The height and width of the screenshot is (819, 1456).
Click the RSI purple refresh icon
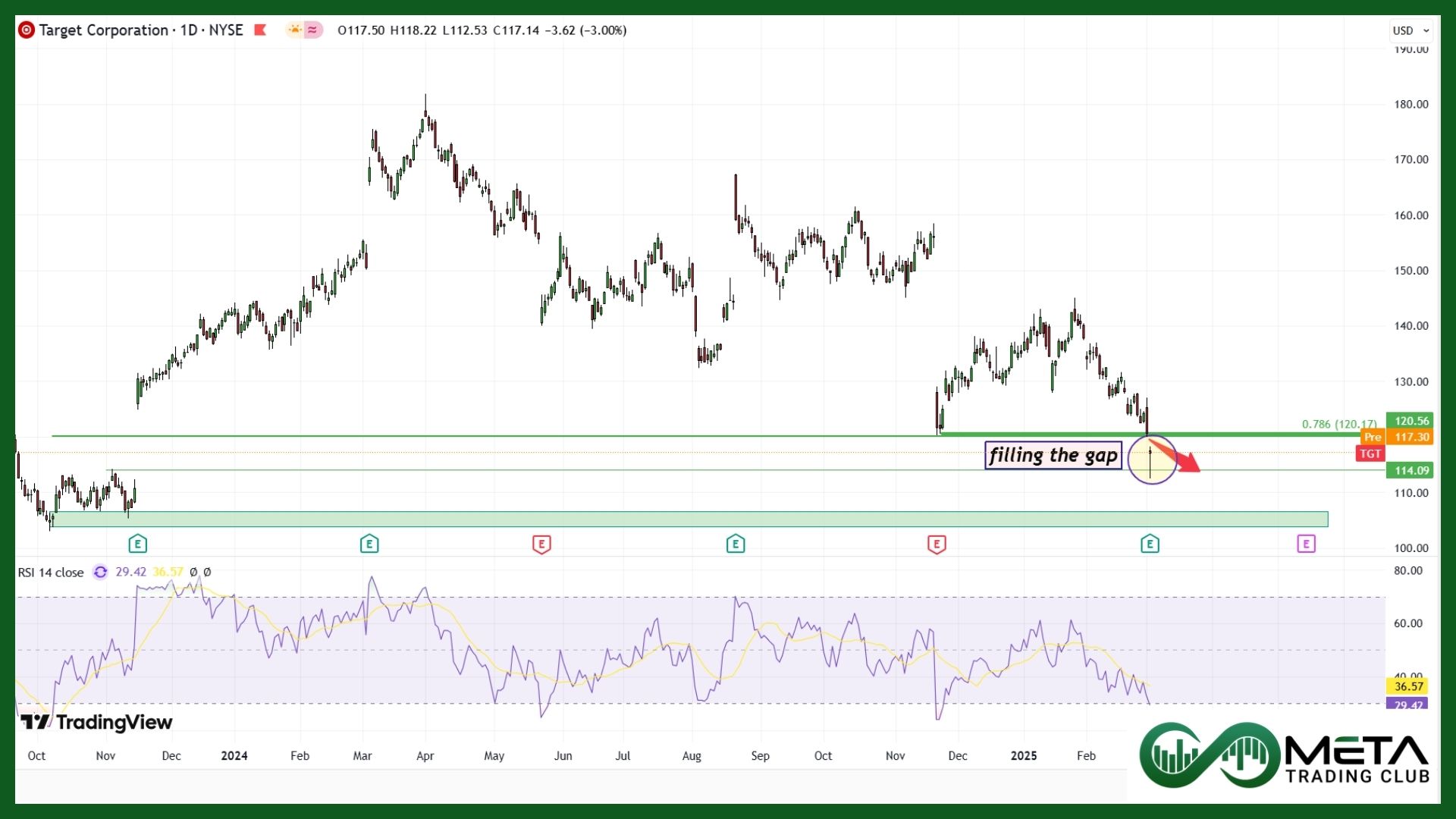100,572
